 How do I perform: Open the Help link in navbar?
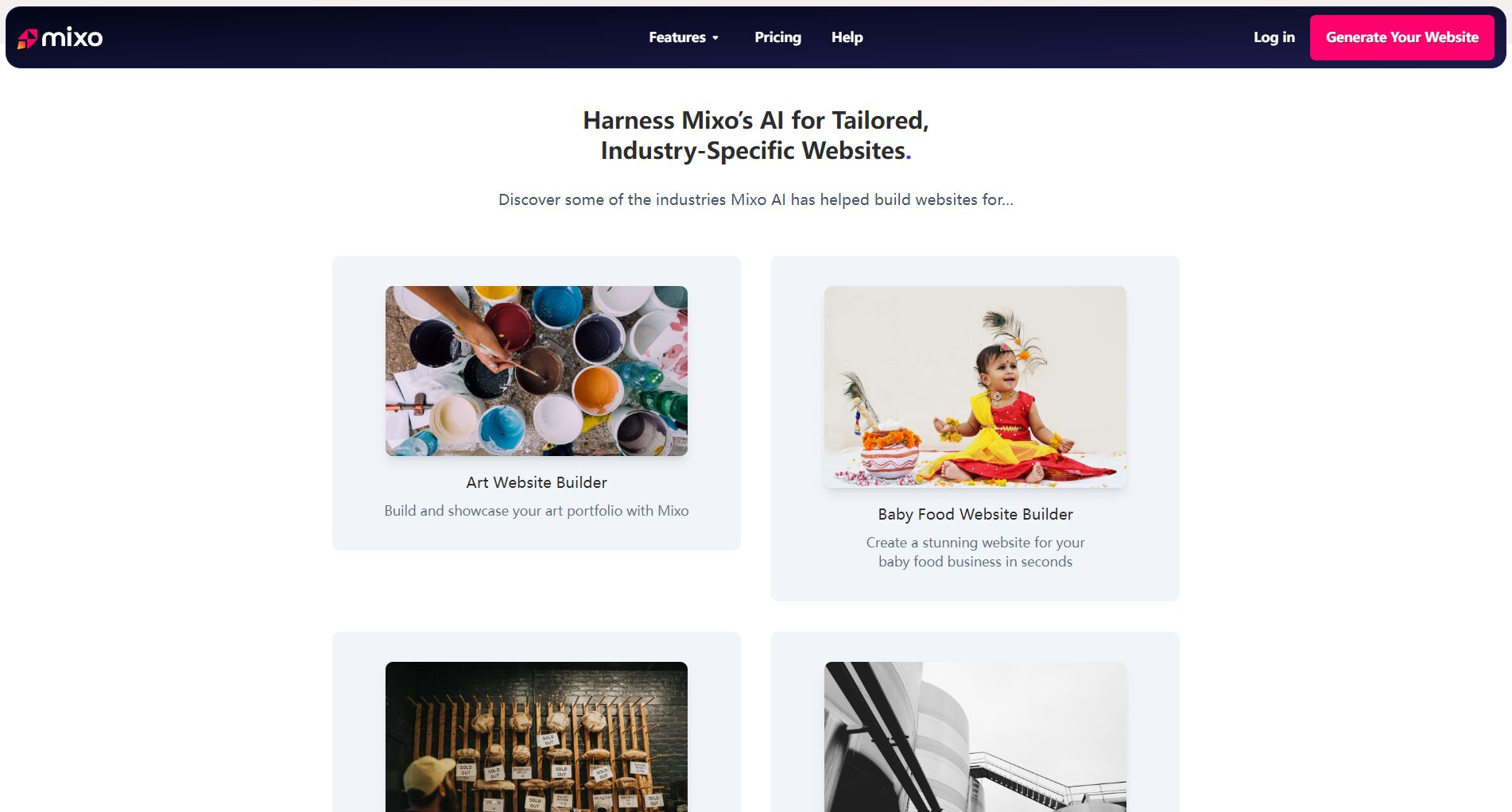847,37
